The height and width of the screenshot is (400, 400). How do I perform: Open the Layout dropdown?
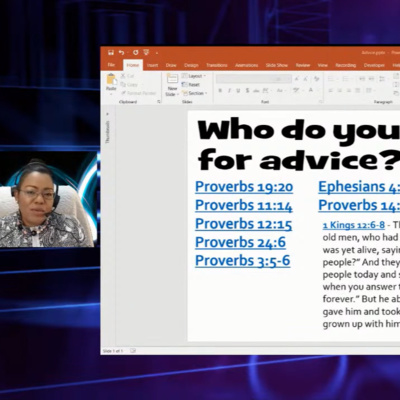pos(194,76)
